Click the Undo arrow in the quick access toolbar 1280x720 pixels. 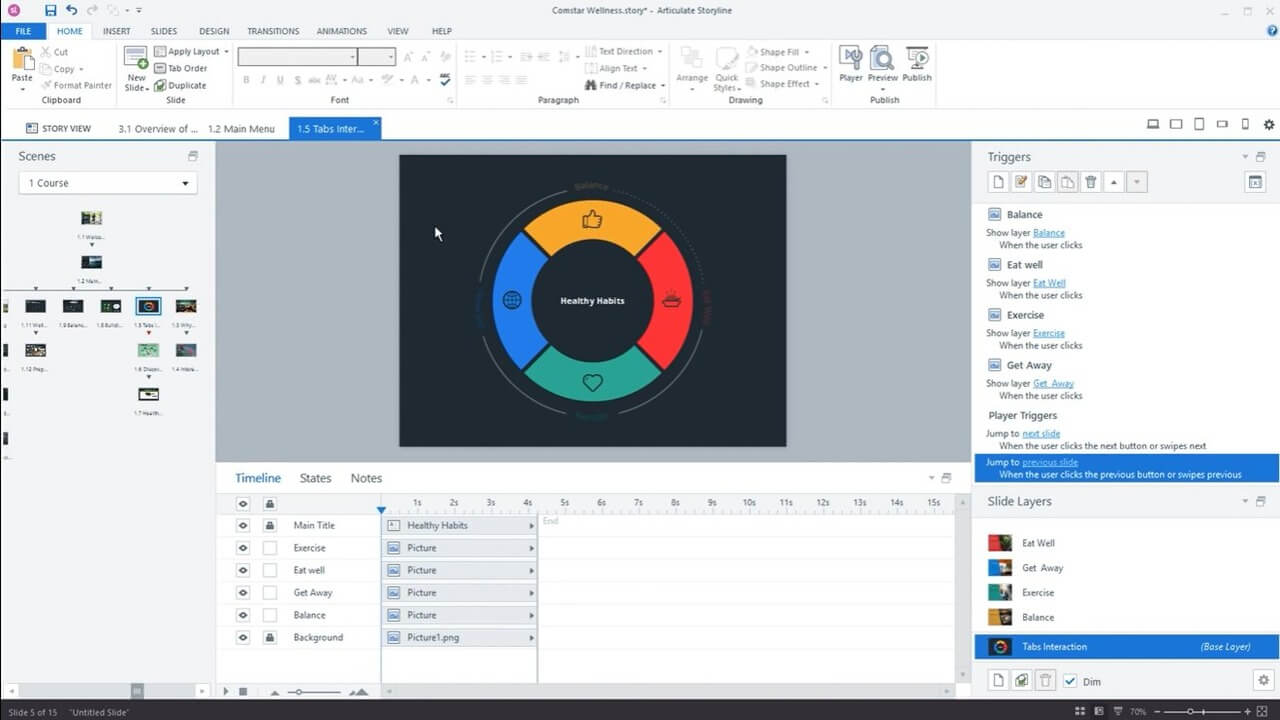click(x=71, y=10)
